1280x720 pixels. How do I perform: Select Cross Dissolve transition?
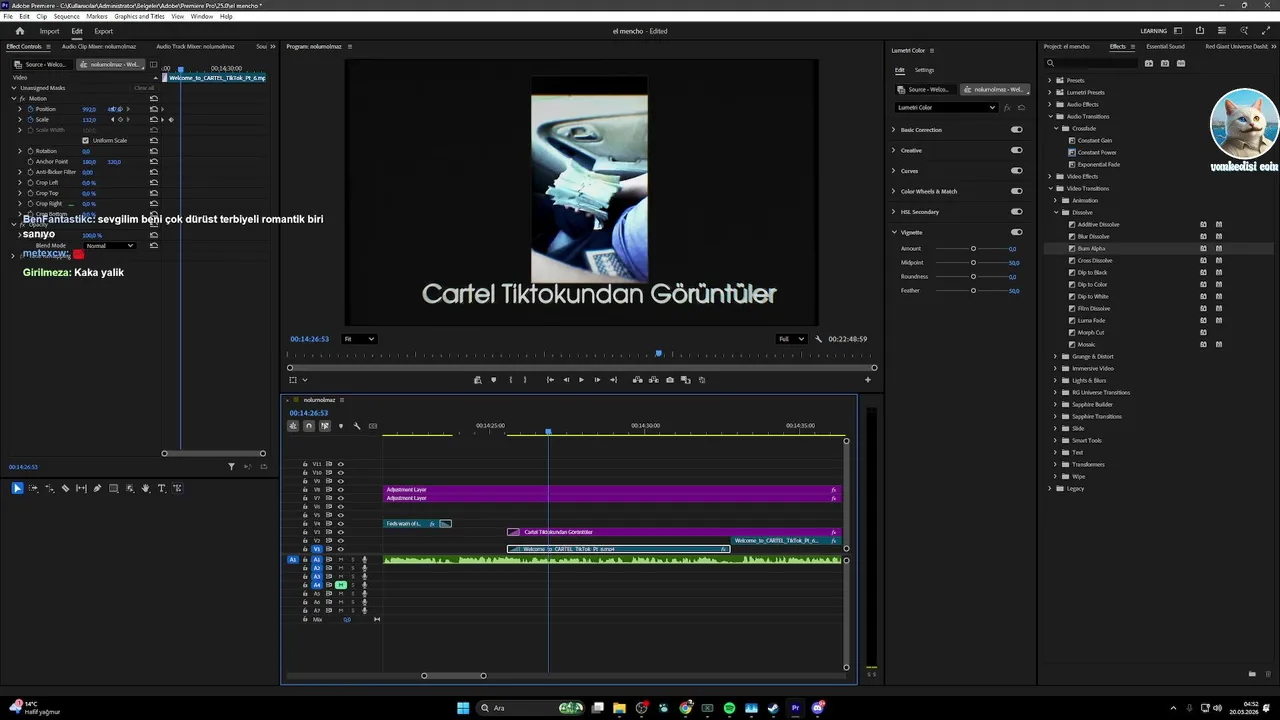click(x=1095, y=260)
